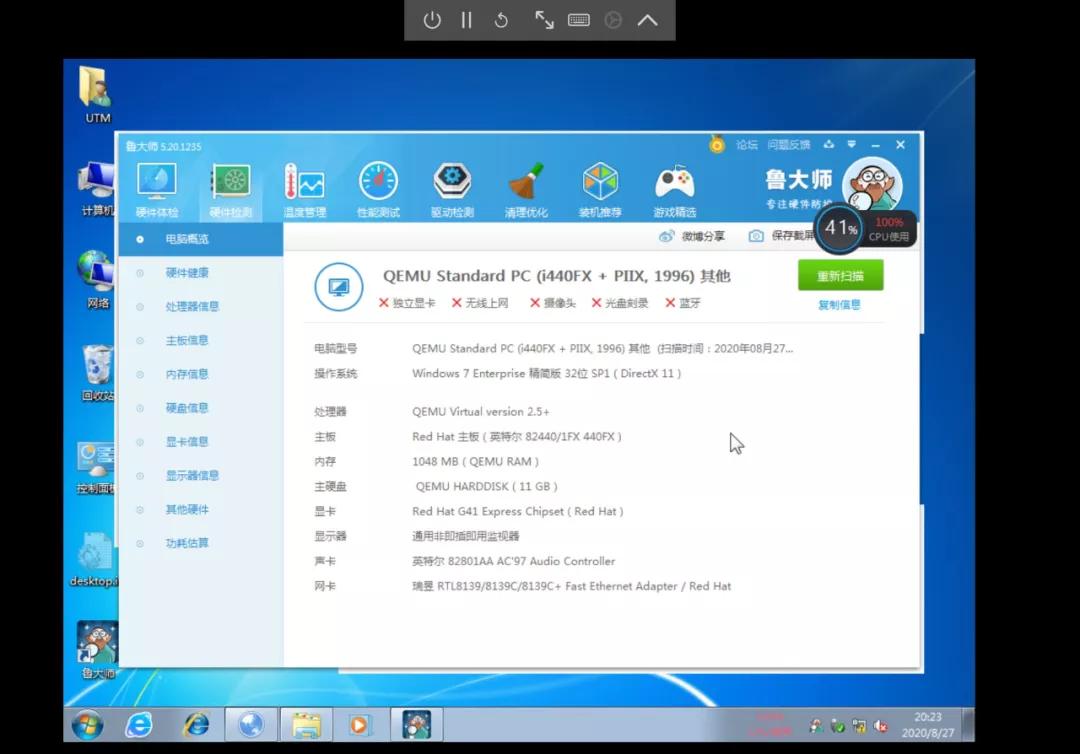This screenshot has width=1080, height=754.
Task: Open 游戏精选 gamepad section
Action: click(674, 185)
